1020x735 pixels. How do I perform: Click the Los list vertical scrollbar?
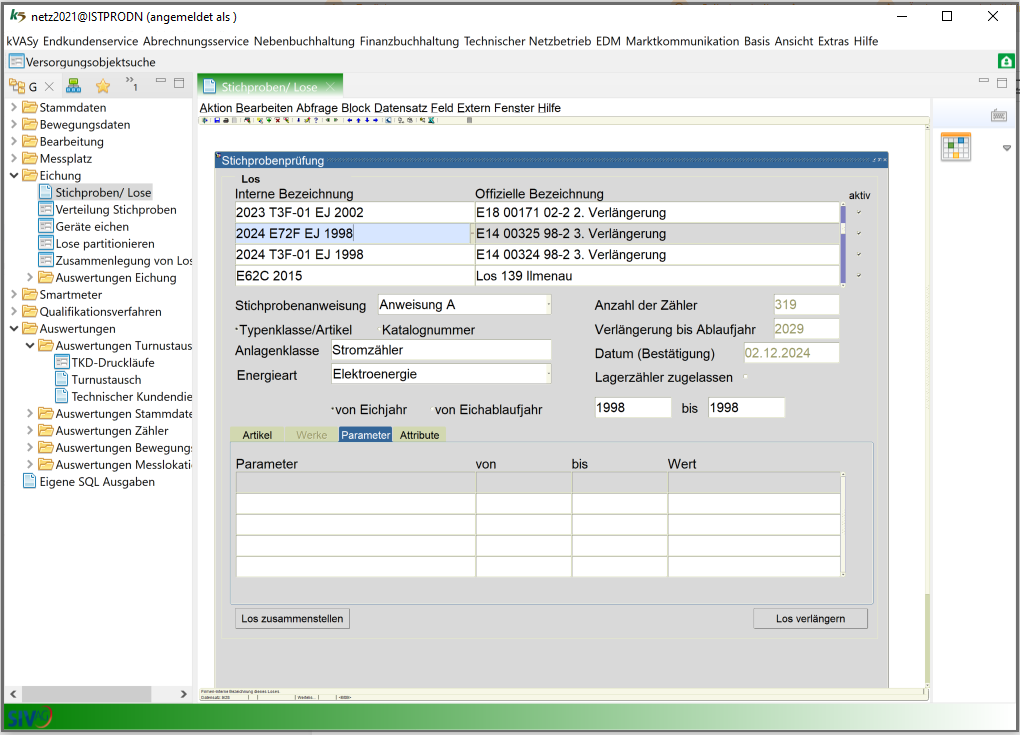(843, 243)
